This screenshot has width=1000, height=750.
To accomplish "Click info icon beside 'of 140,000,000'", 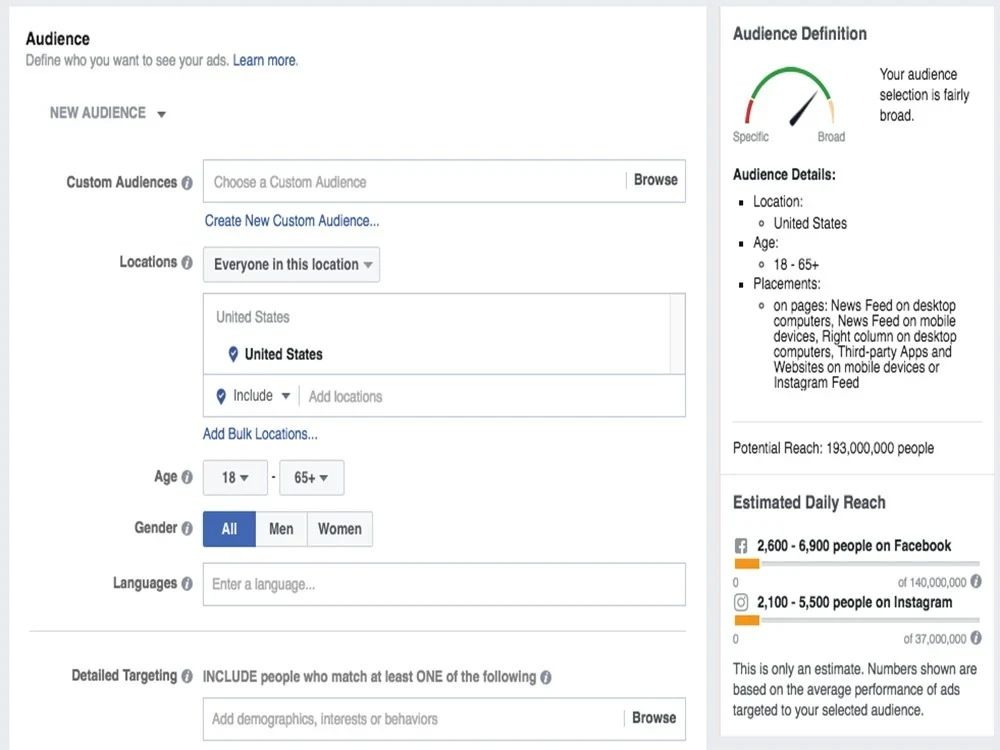I will coord(976,581).
